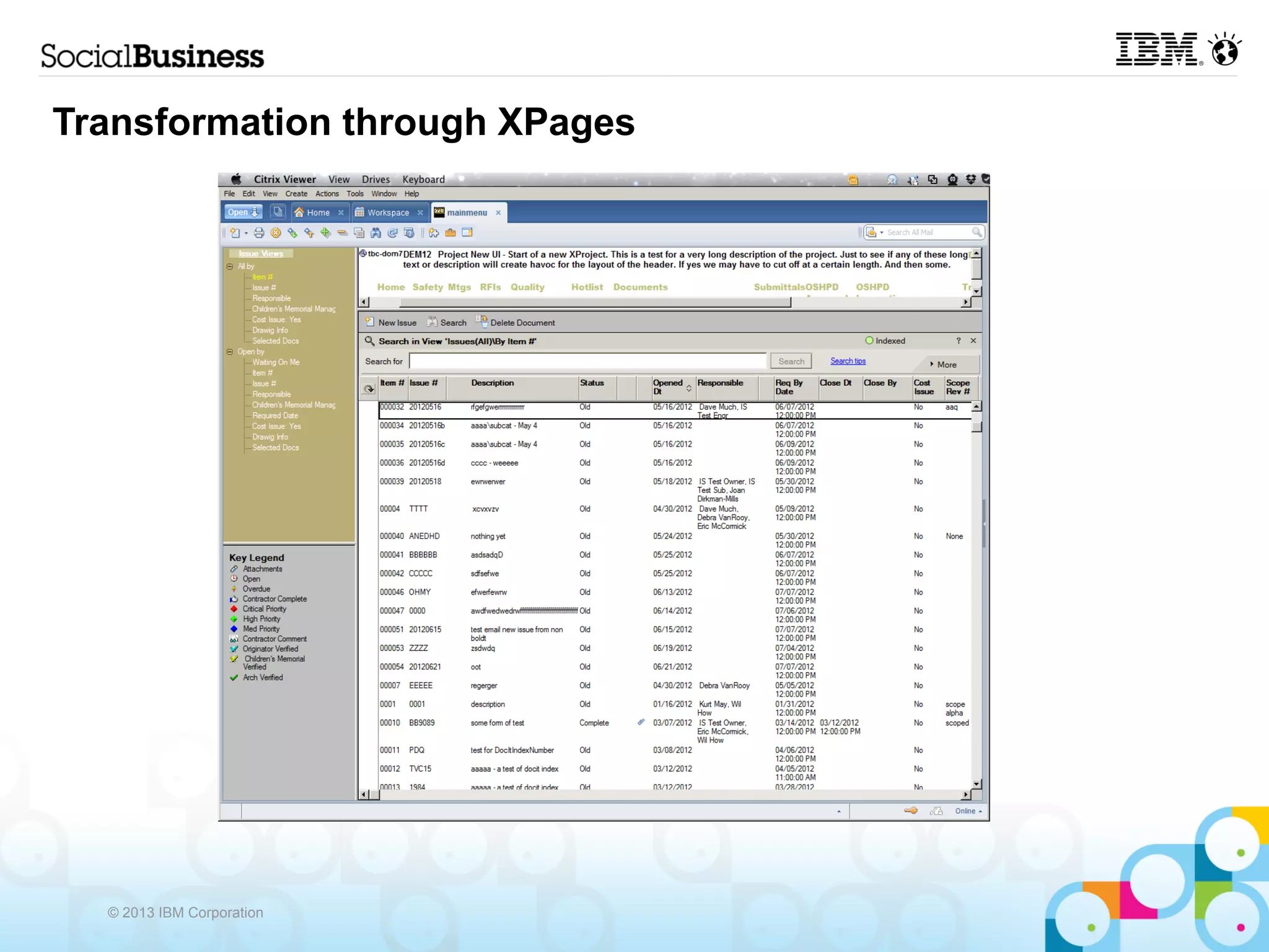
Task: Click the star bookmark puzzle toolbar icon
Action: [x=434, y=233]
